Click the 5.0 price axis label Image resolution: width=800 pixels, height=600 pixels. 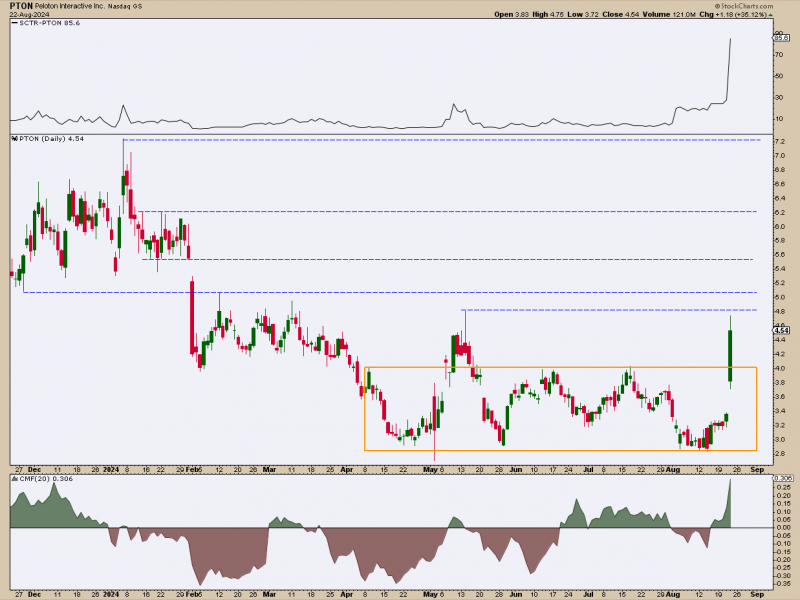[780, 297]
